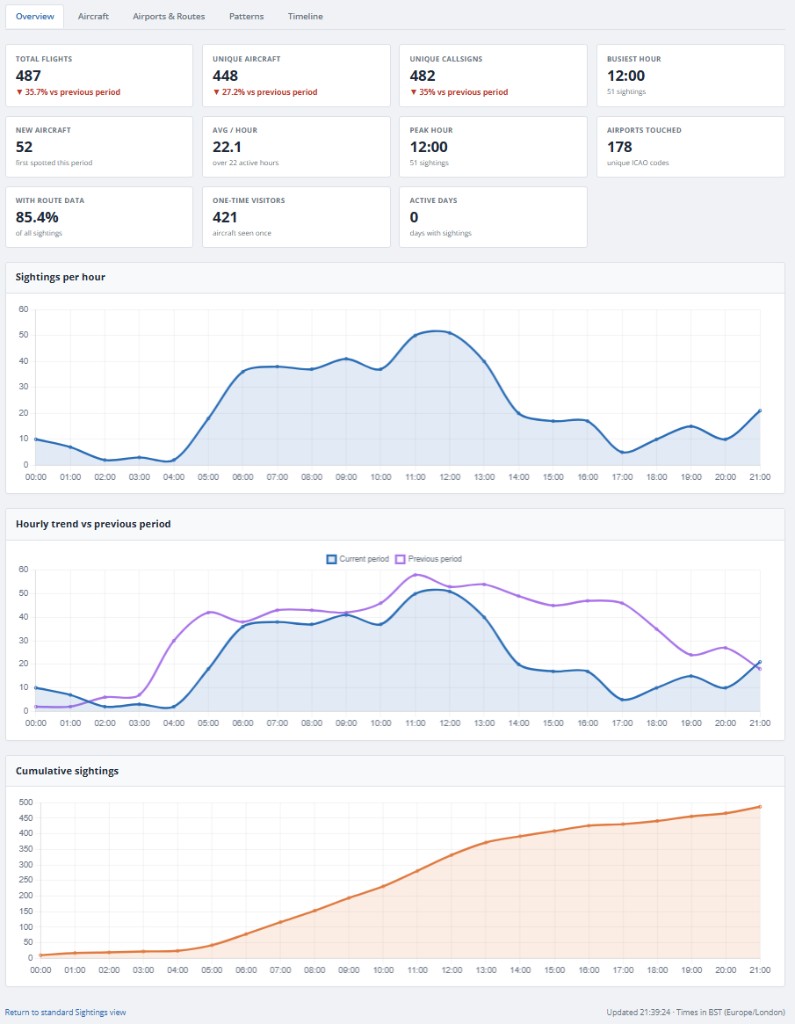795x1024 pixels.
Task: Click '27.2% vs previous period' change text
Action: pyautogui.click(x=265, y=92)
